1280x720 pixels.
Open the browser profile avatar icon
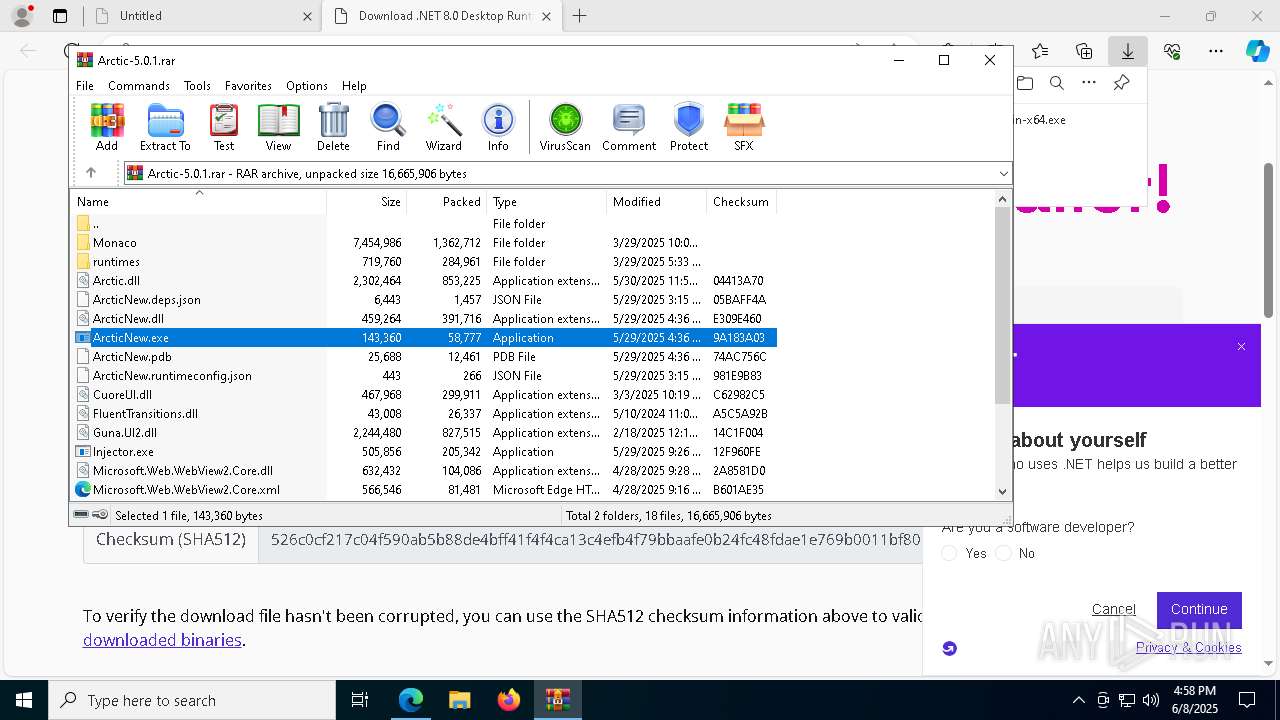click(x=22, y=15)
